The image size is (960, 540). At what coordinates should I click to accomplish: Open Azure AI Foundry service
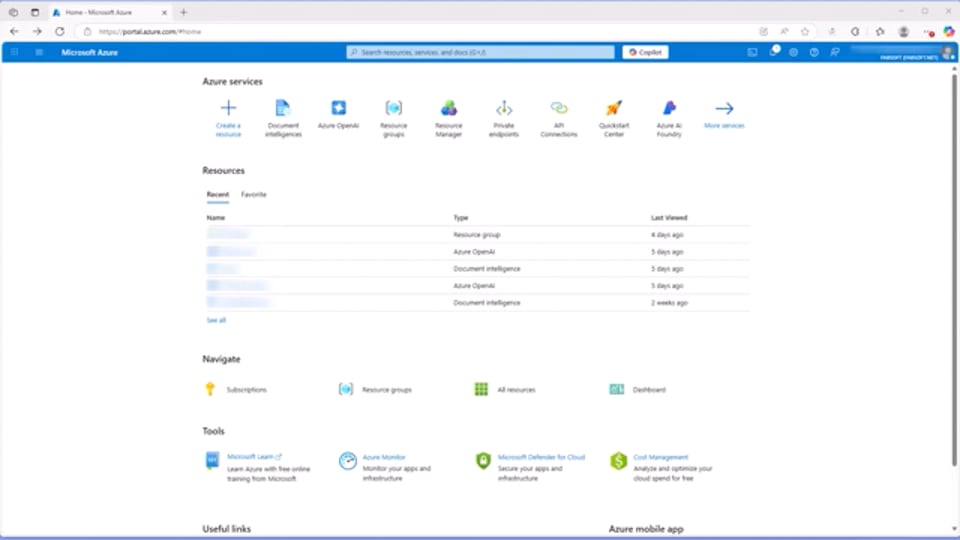pos(669,108)
